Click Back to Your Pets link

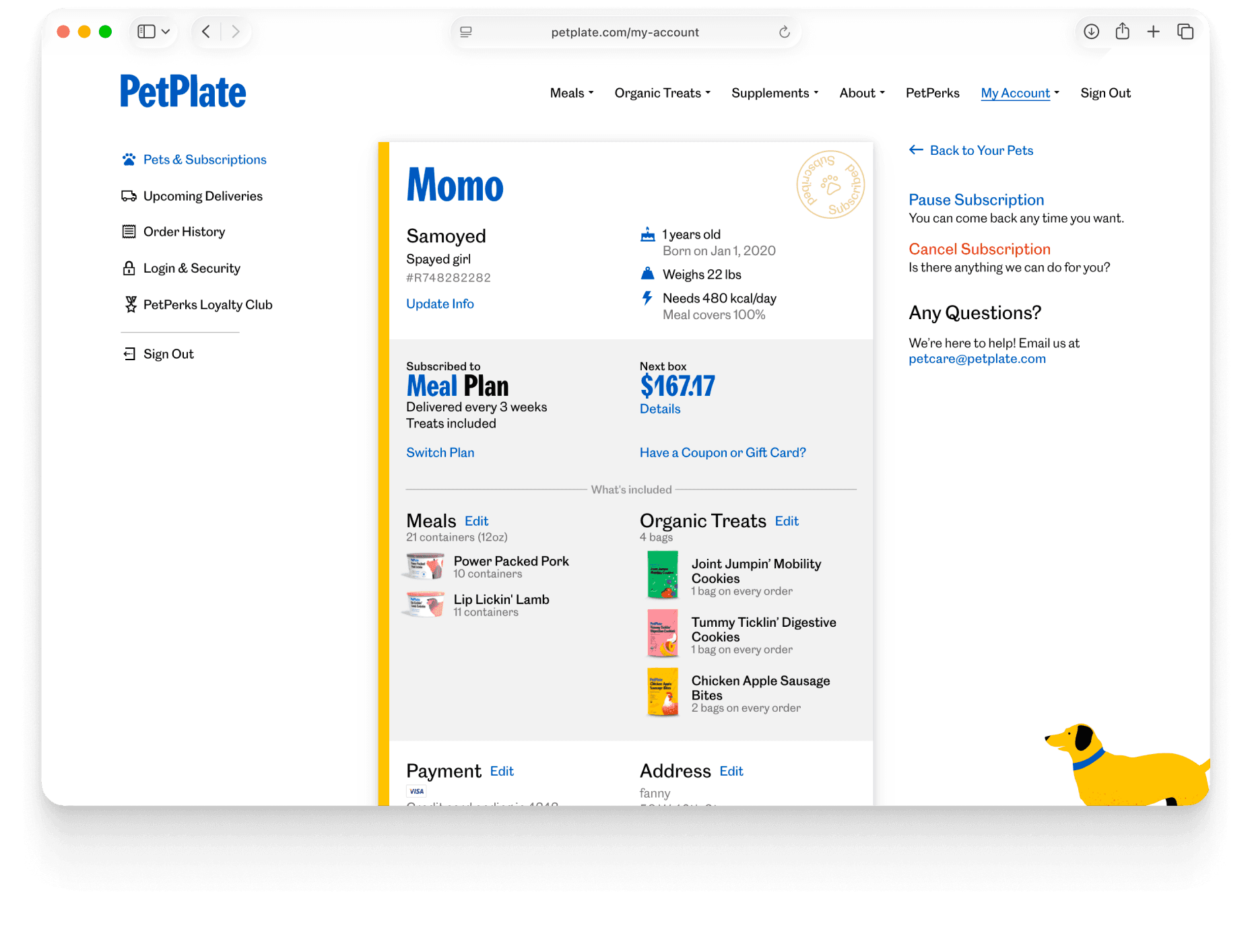[981, 150]
